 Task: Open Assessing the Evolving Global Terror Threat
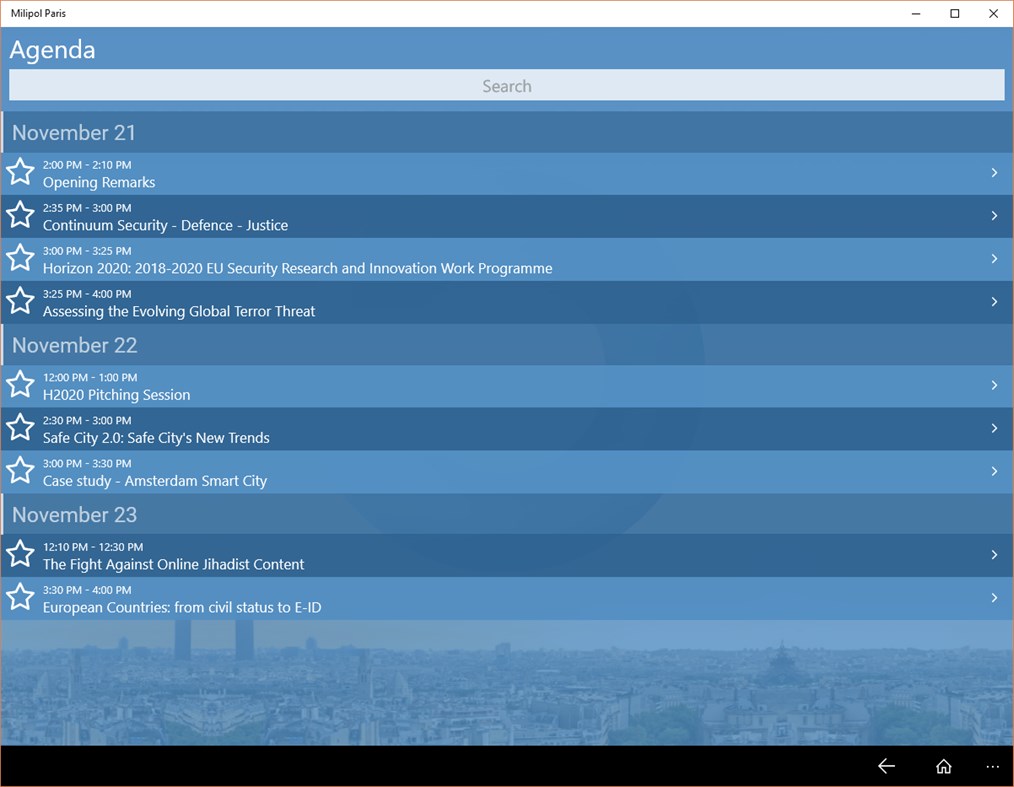pos(179,311)
